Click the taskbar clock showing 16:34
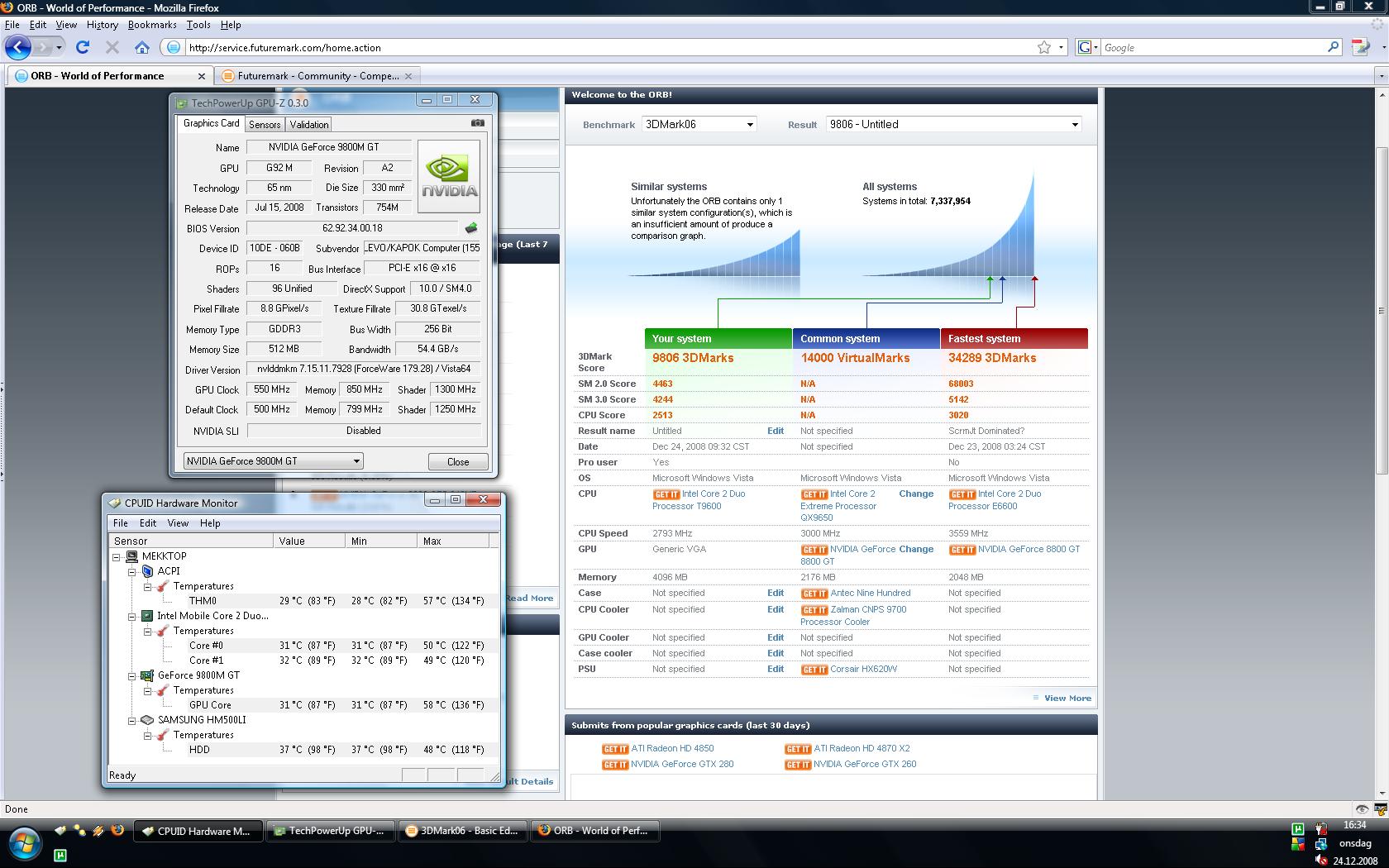 [1354, 825]
